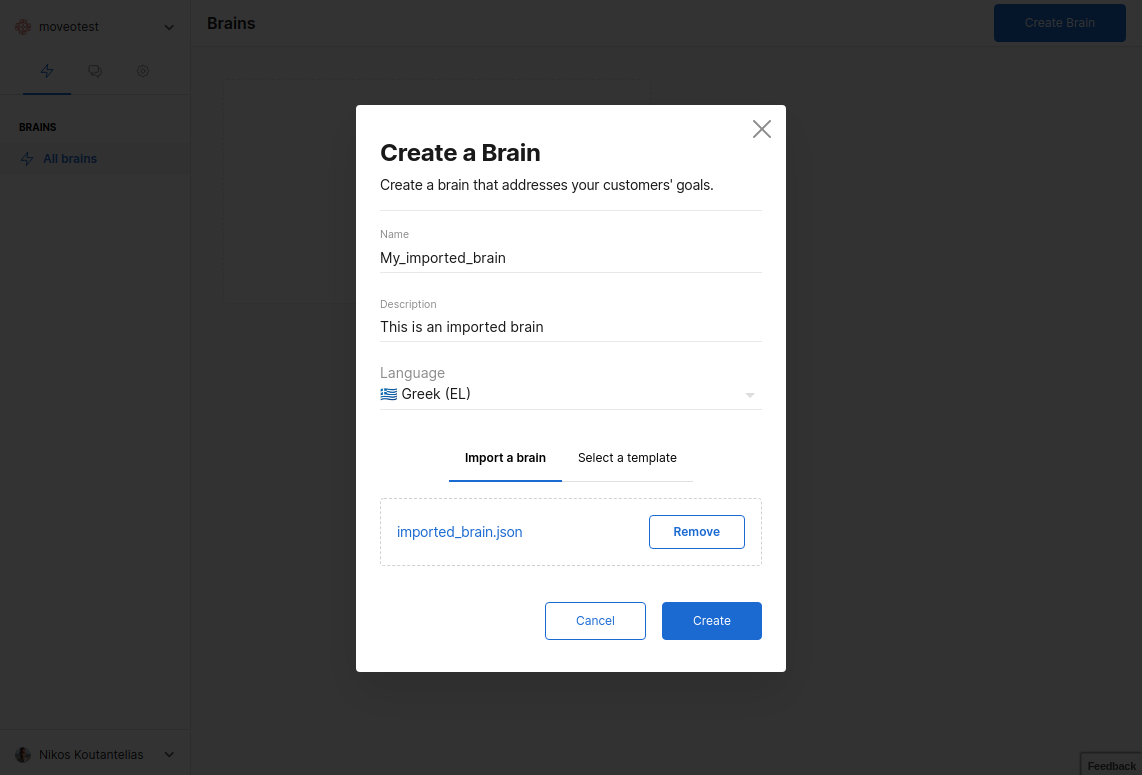Open the brains lightning icon tab in sidebar
This screenshot has height=775, width=1142.
[47, 71]
